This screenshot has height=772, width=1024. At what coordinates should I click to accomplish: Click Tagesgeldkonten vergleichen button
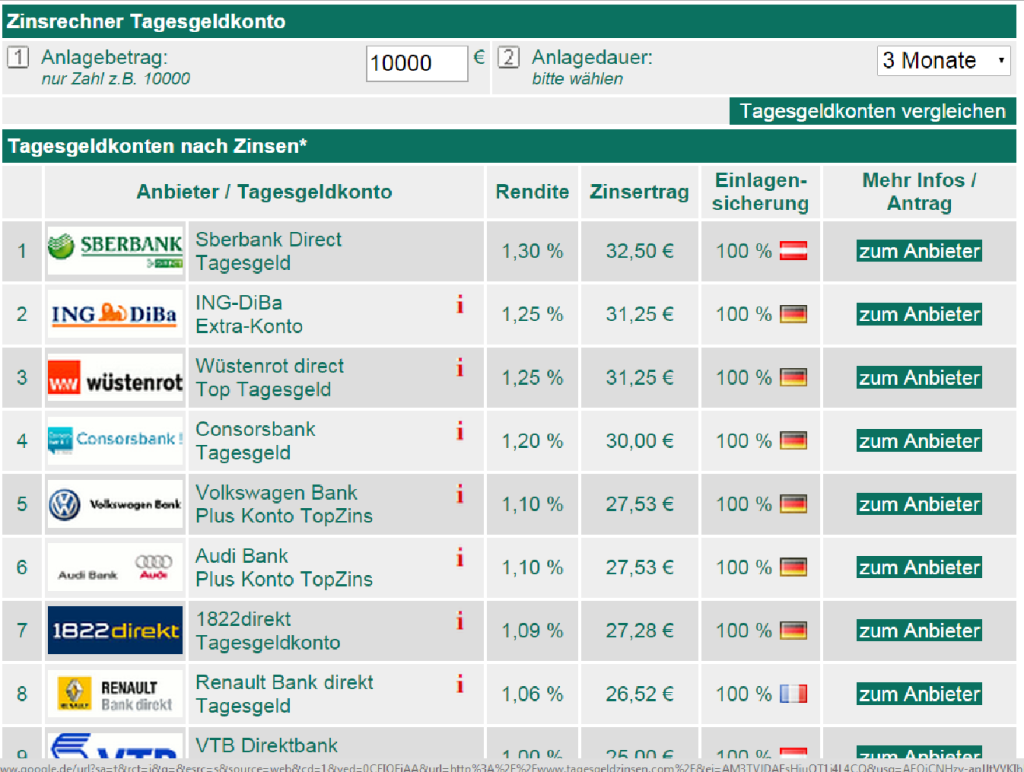click(x=872, y=111)
